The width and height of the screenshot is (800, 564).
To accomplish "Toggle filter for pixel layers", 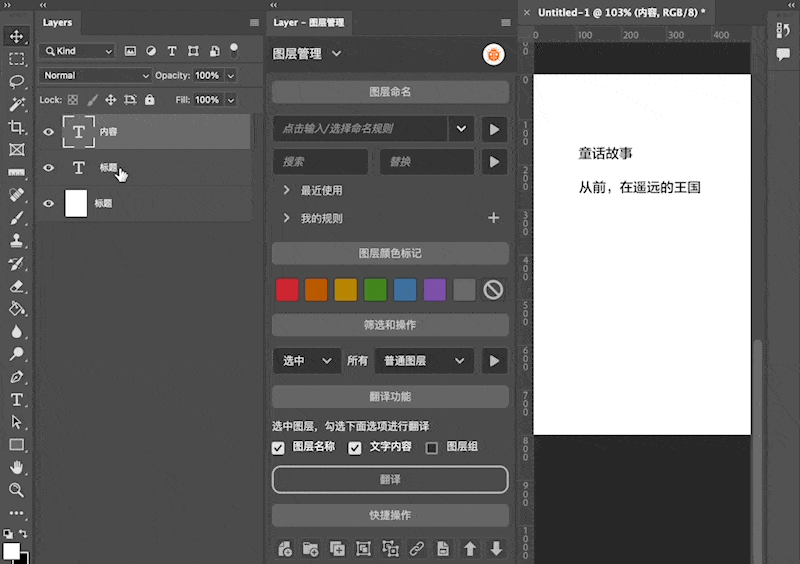I will (131, 51).
